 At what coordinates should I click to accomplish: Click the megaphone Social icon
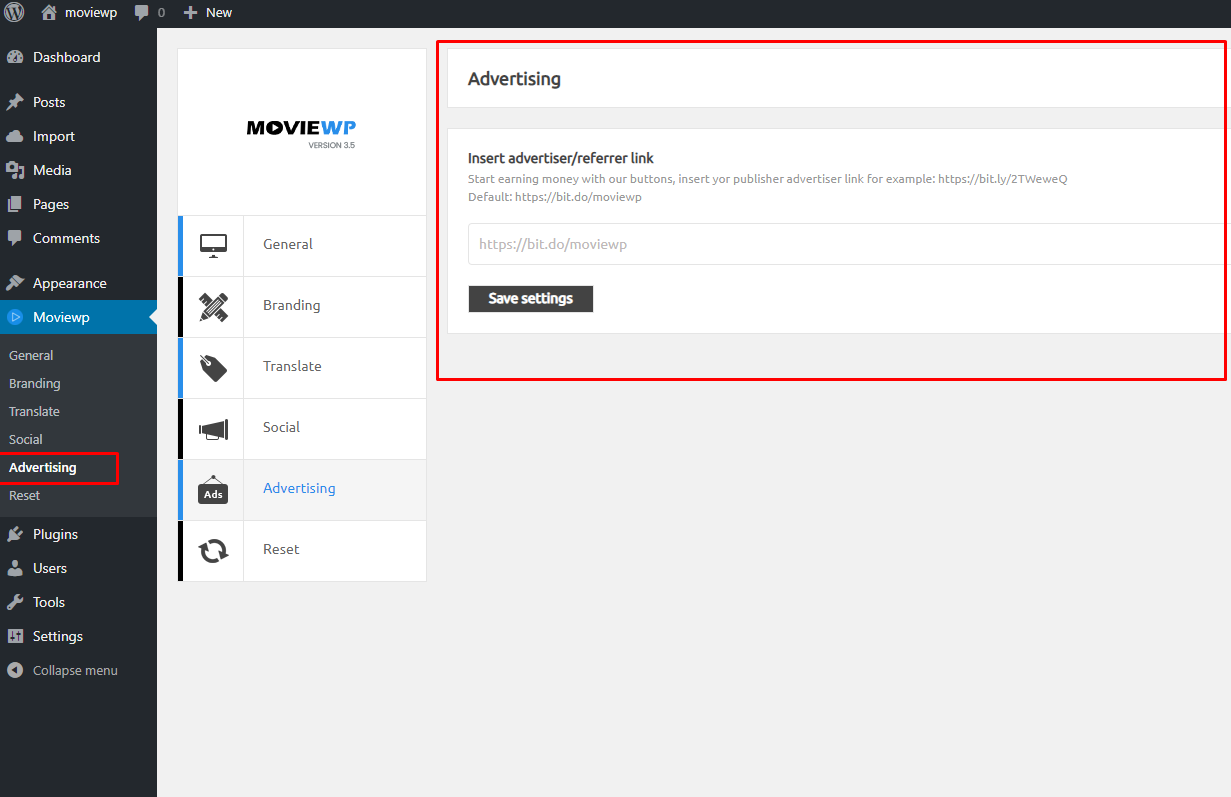[213, 429]
